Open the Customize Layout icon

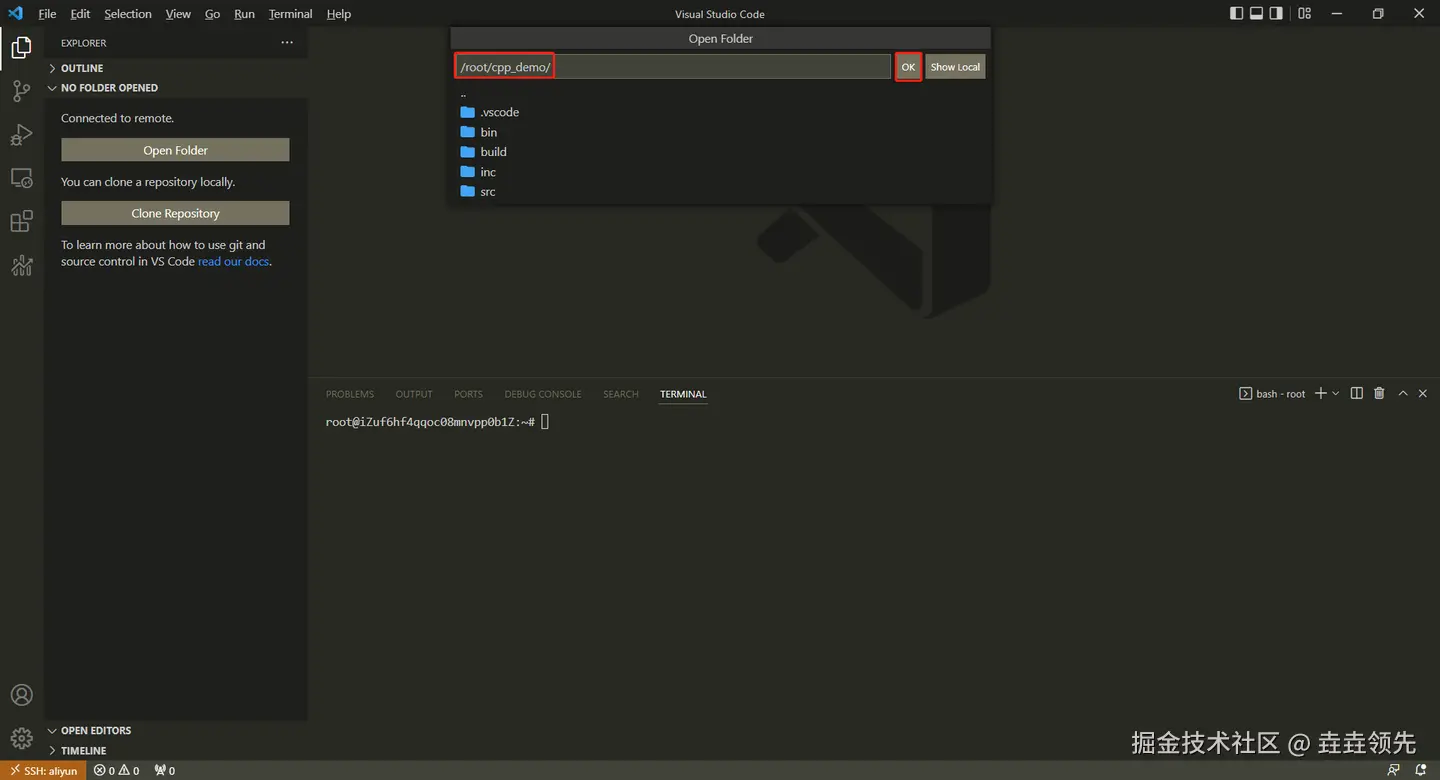point(1304,14)
